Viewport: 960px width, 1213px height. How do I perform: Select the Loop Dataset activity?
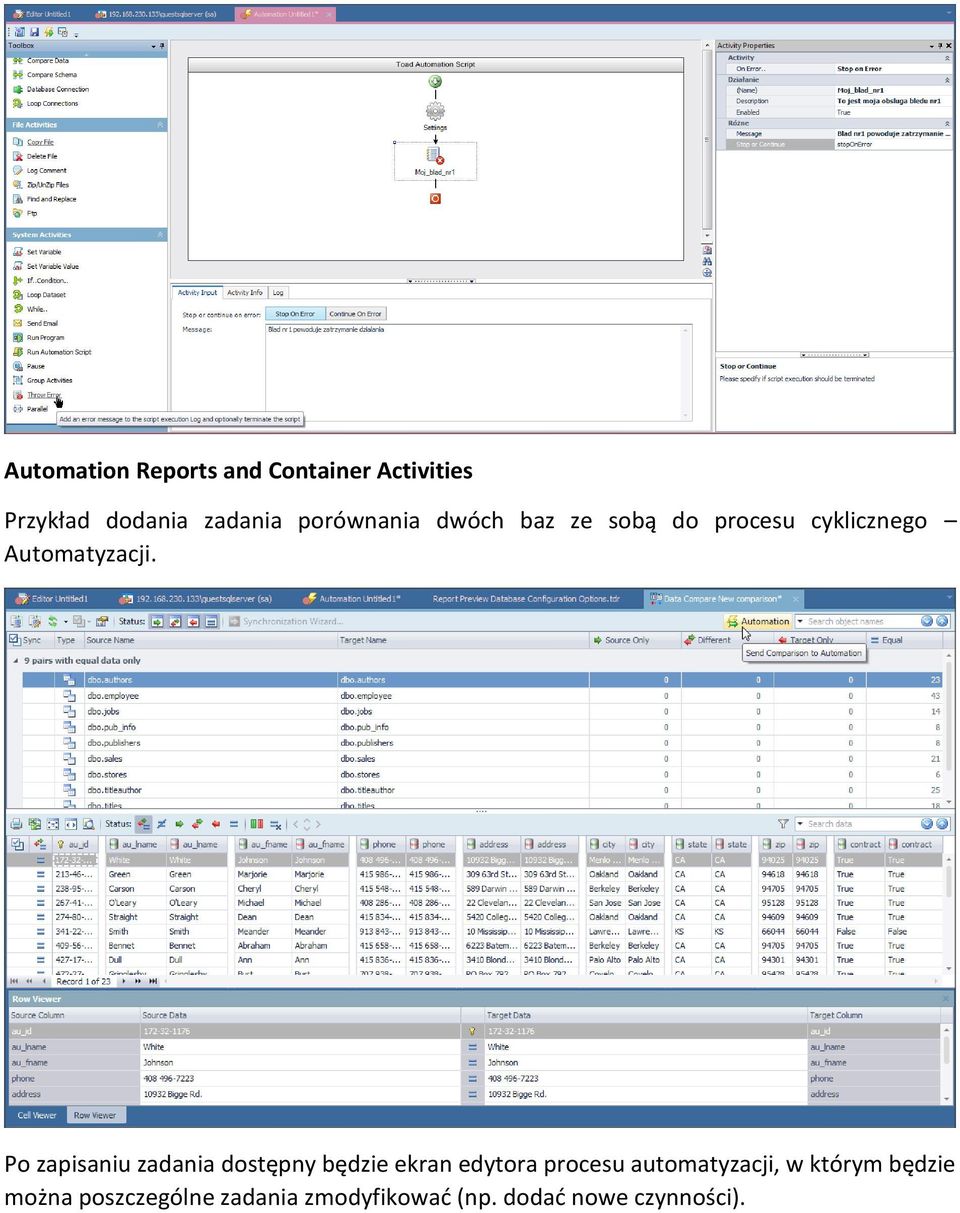[39, 295]
